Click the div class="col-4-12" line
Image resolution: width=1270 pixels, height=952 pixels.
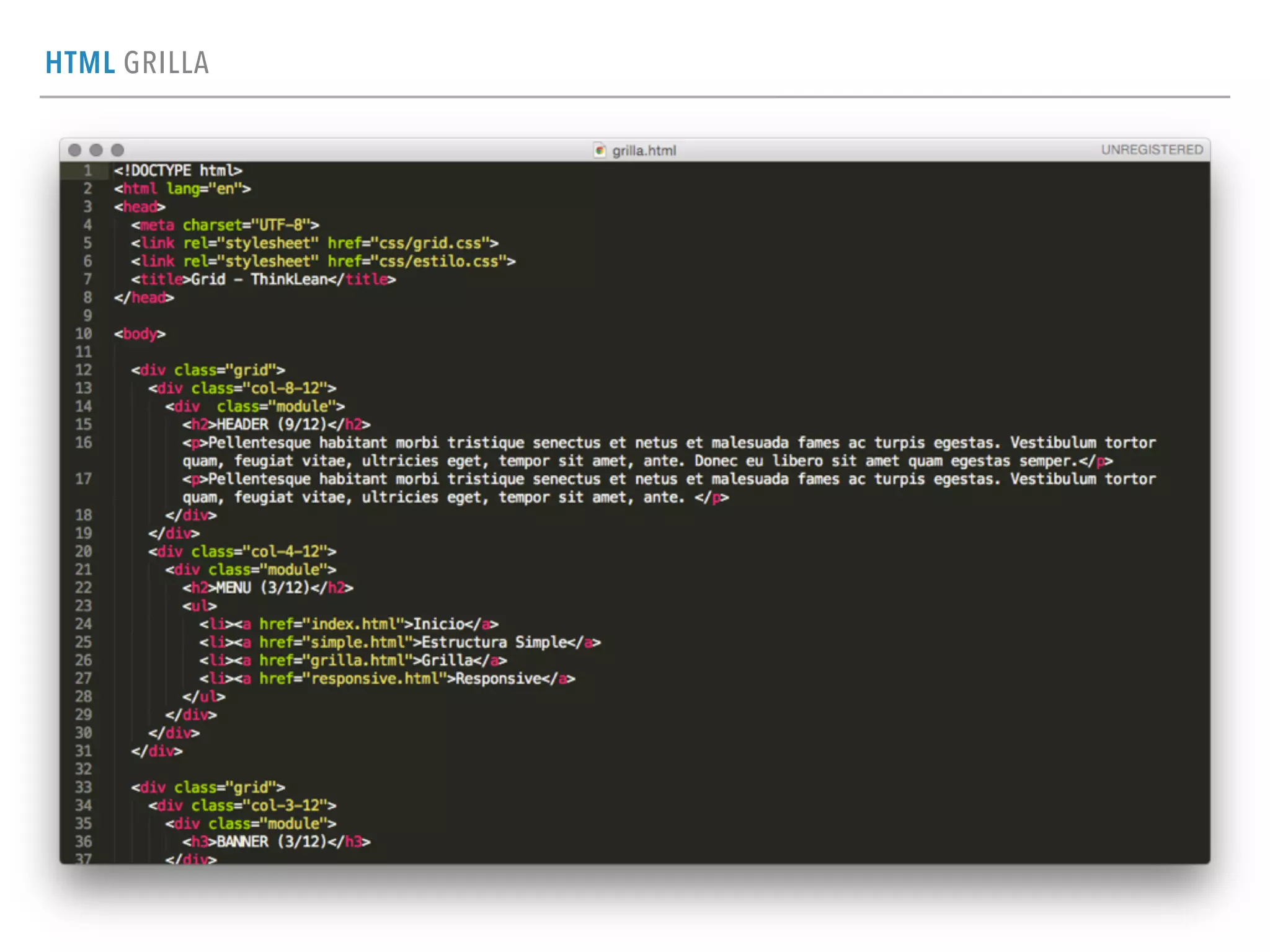(242, 552)
